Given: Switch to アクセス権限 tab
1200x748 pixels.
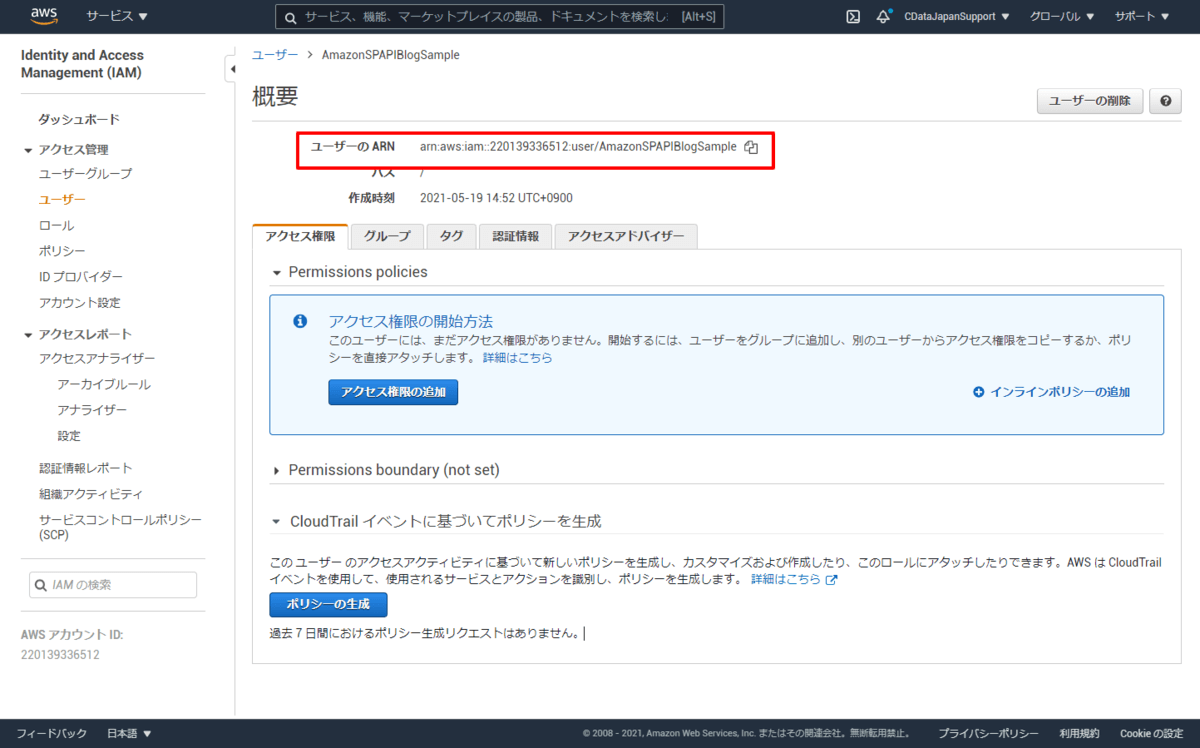Looking at the screenshot, I should pyautogui.click(x=300, y=237).
